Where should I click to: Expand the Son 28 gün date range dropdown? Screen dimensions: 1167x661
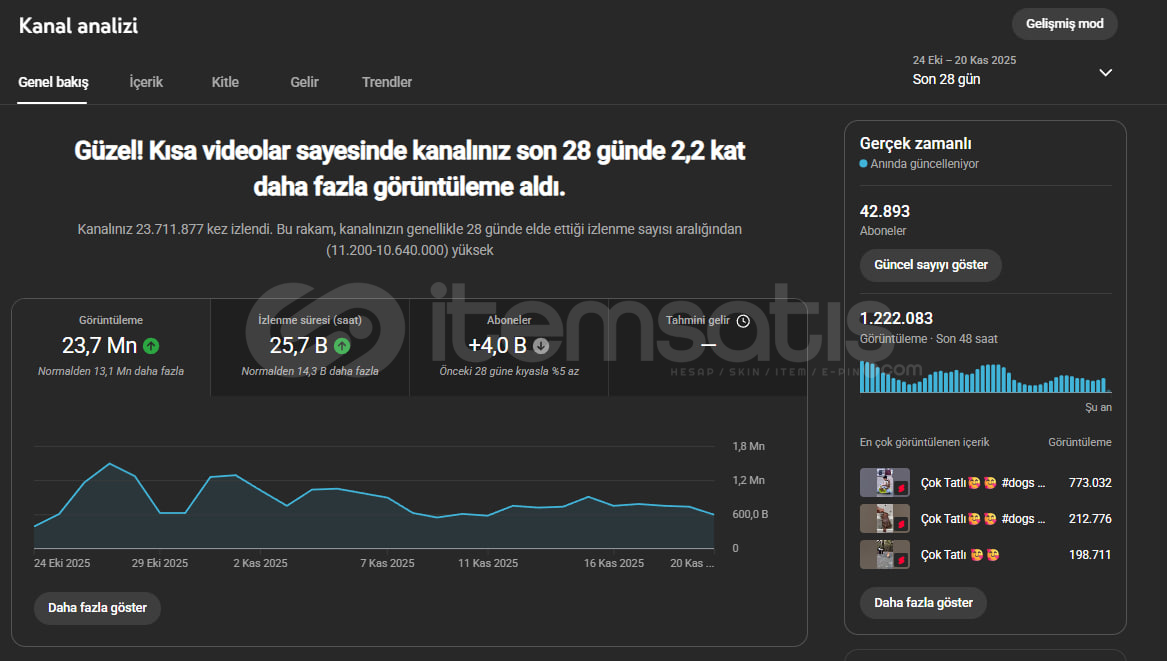[1012, 70]
